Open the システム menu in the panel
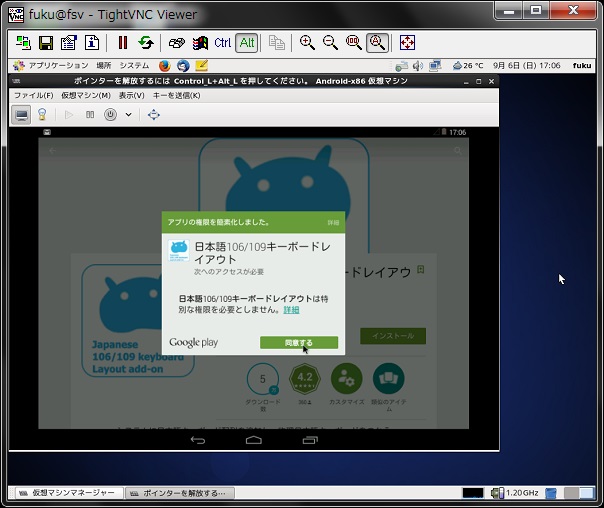The image size is (604, 508). (134, 65)
